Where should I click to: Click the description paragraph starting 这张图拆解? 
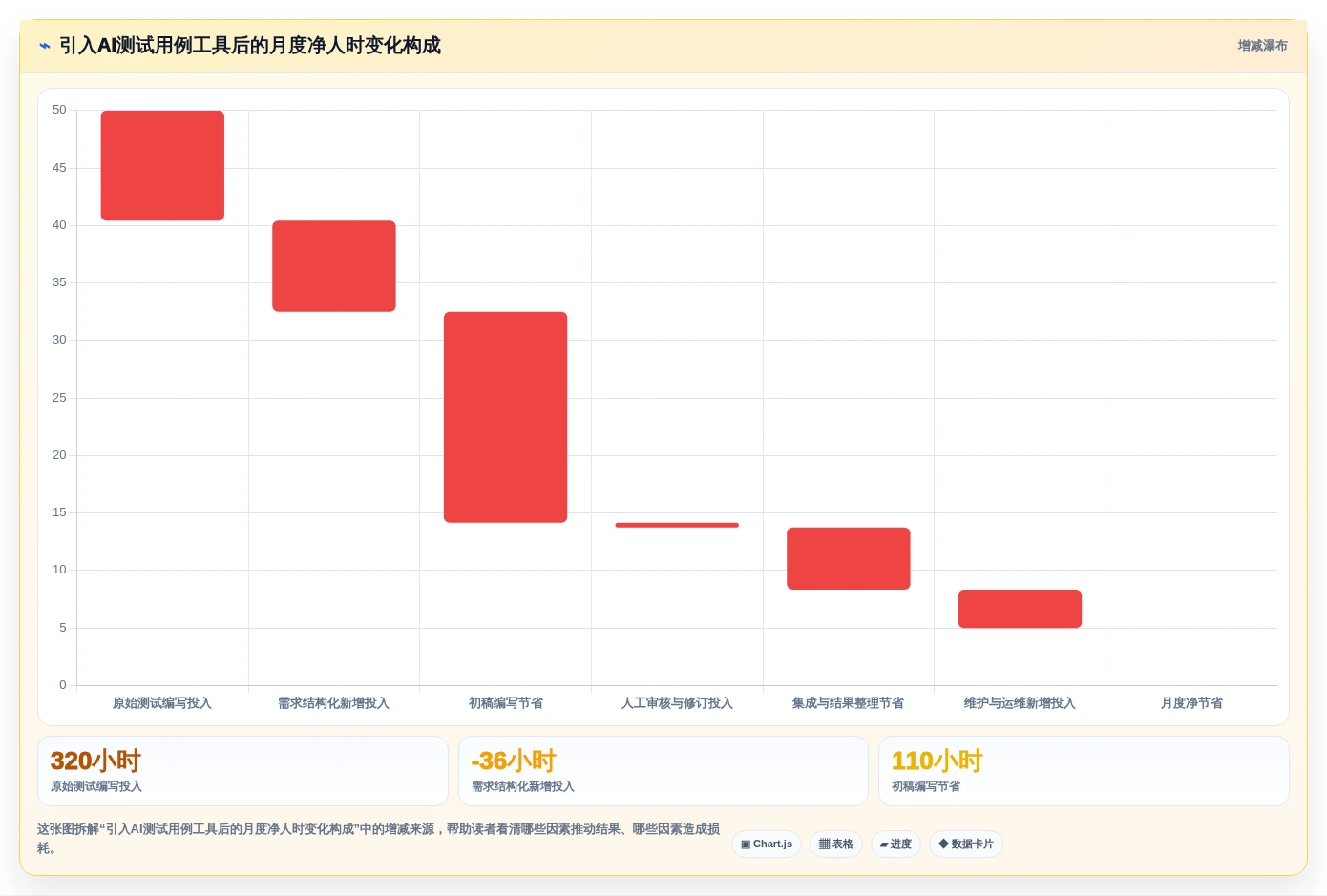click(378, 839)
